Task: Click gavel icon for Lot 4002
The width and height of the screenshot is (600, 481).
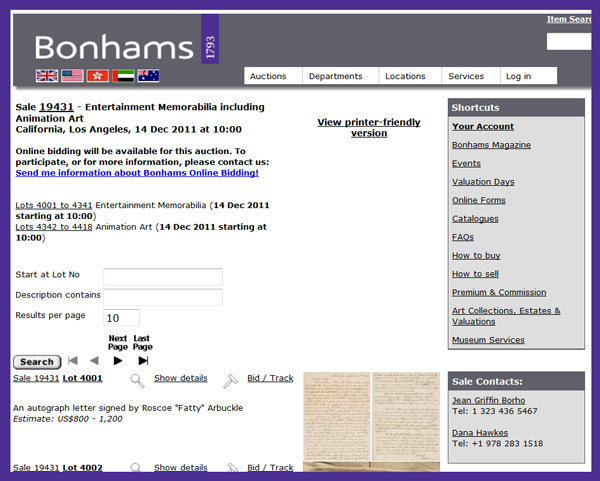Action: pos(232,467)
